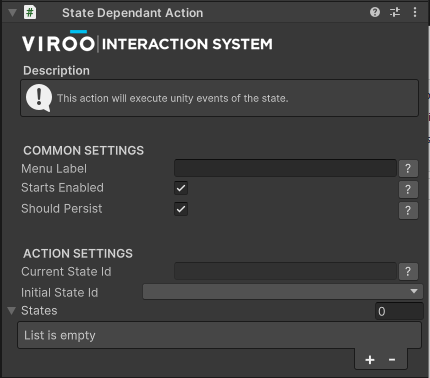430x378 pixels.
Task: Collapse the States list foldout
Action: click(x=12, y=311)
